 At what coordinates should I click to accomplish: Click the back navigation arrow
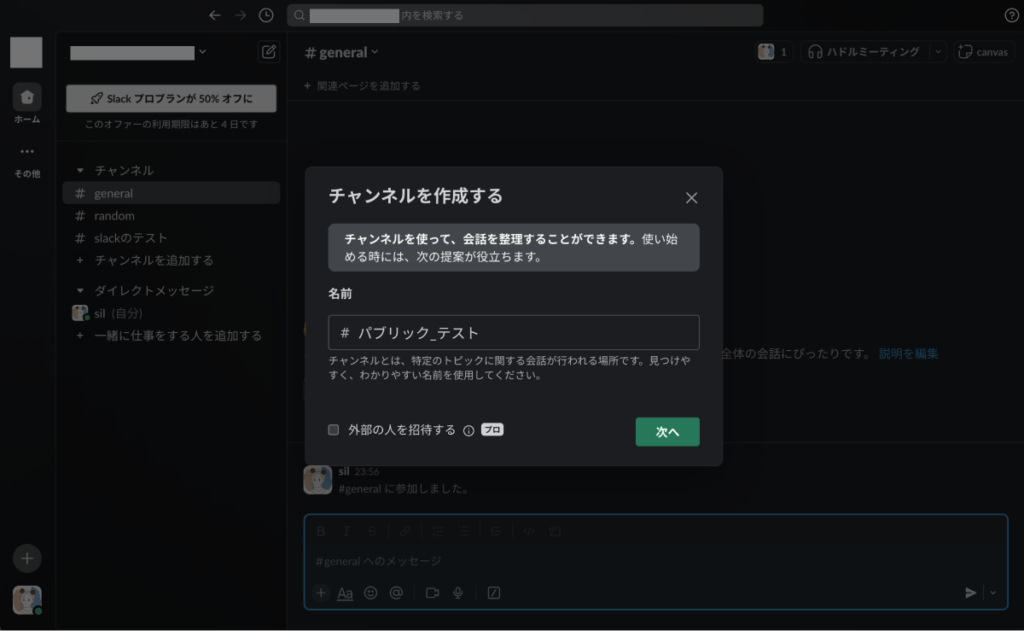click(214, 15)
